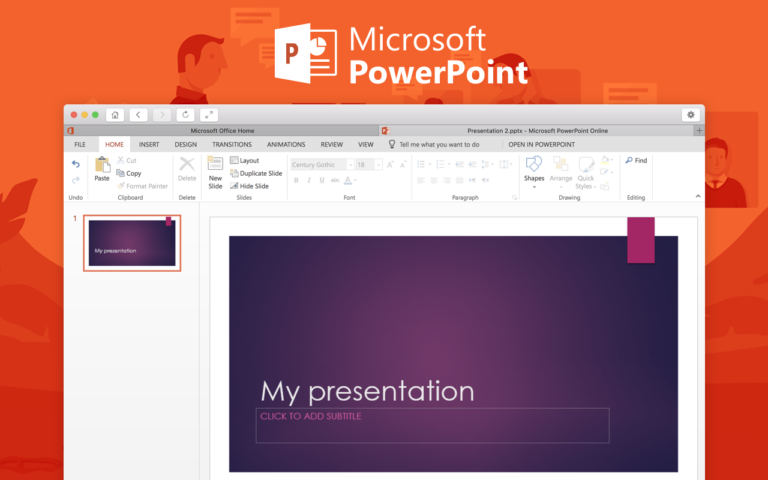Image resolution: width=768 pixels, height=480 pixels.
Task: Click OPEN IN POWERPOINT
Action: tap(541, 144)
